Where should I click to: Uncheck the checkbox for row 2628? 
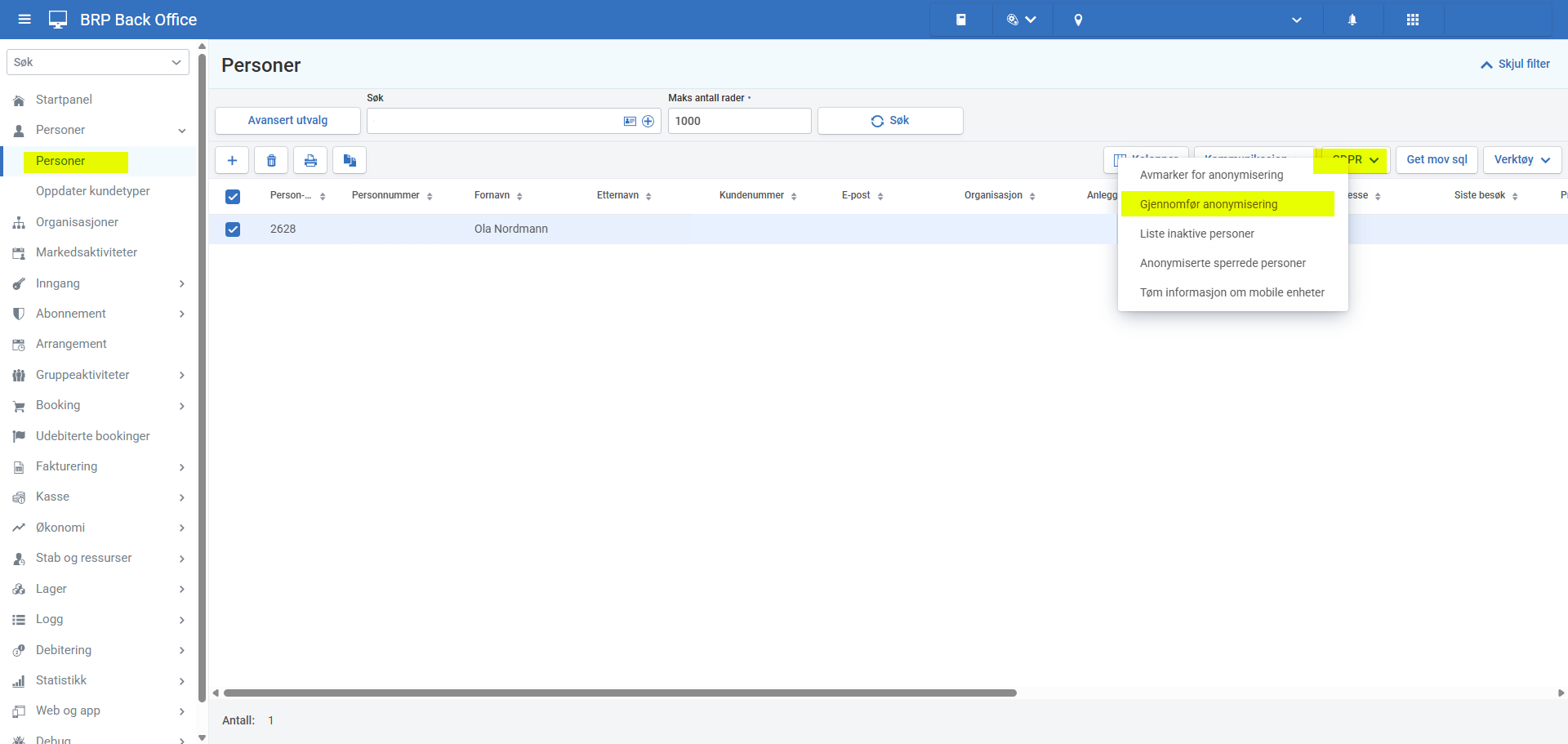(233, 229)
